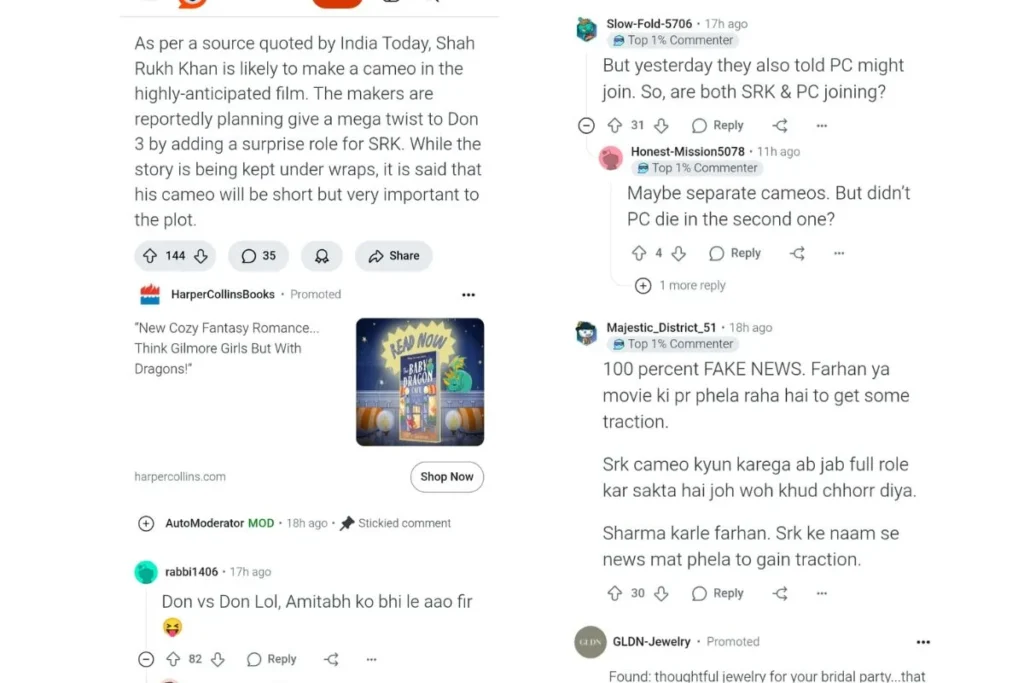
Task: Reply to rabbi1406's comment
Action: click(x=272, y=659)
